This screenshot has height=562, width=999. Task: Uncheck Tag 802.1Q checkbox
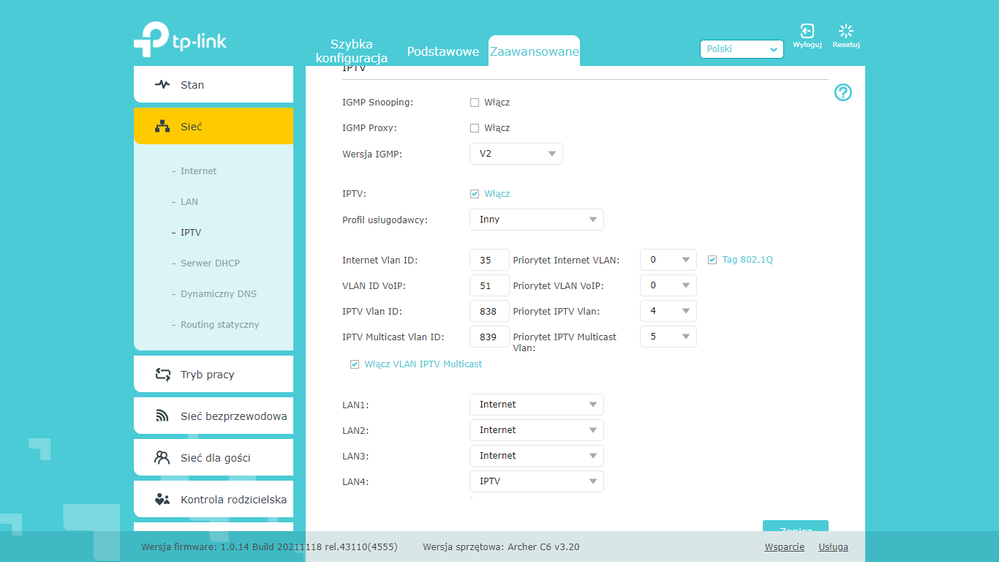click(712, 260)
